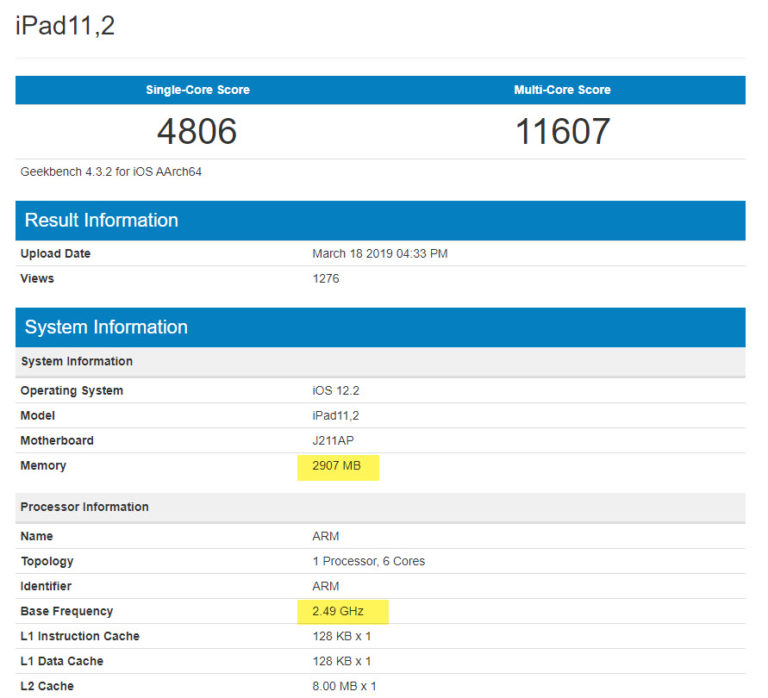Select the motherboard value J211AP
Image resolution: width=768 pixels, height=698 pixels.
pyautogui.click(x=333, y=441)
